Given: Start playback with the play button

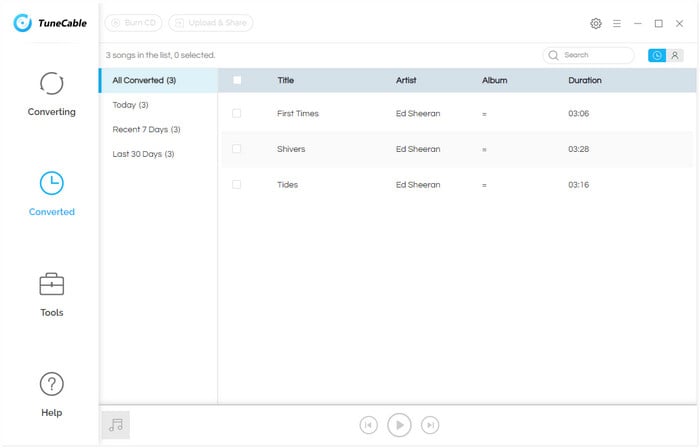Looking at the screenshot, I should coord(399,425).
